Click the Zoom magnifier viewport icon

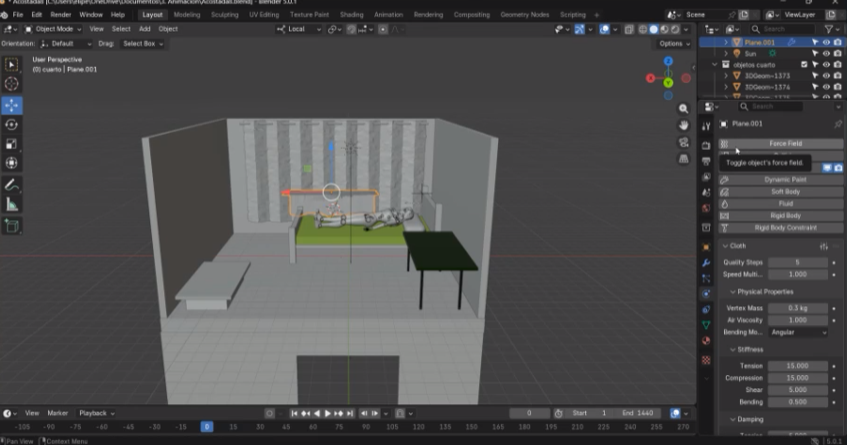(x=684, y=109)
